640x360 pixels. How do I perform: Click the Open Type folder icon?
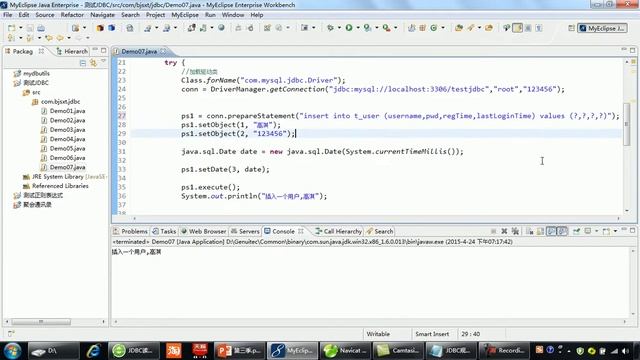[459, 28]
